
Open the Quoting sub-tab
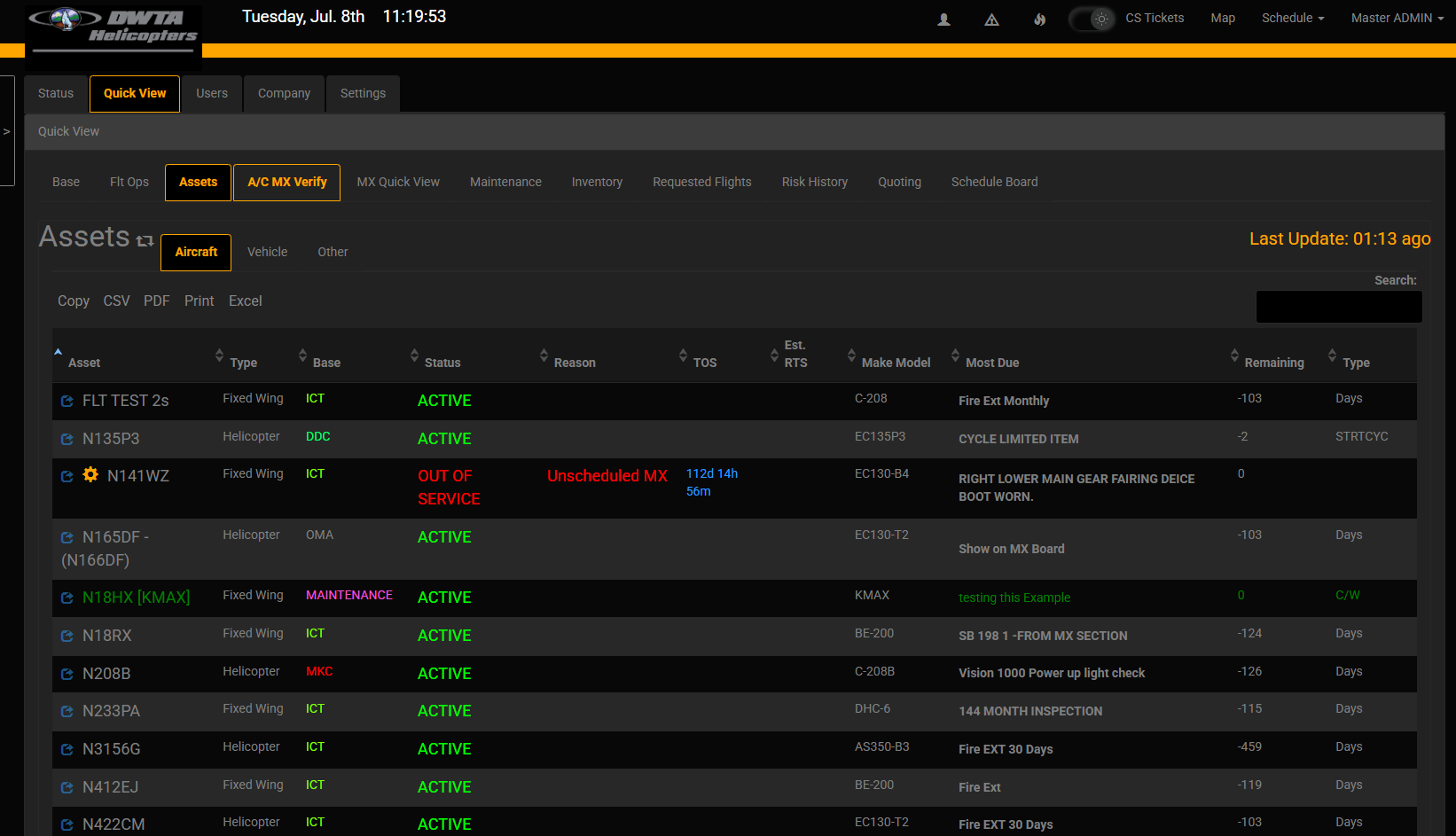899,182
